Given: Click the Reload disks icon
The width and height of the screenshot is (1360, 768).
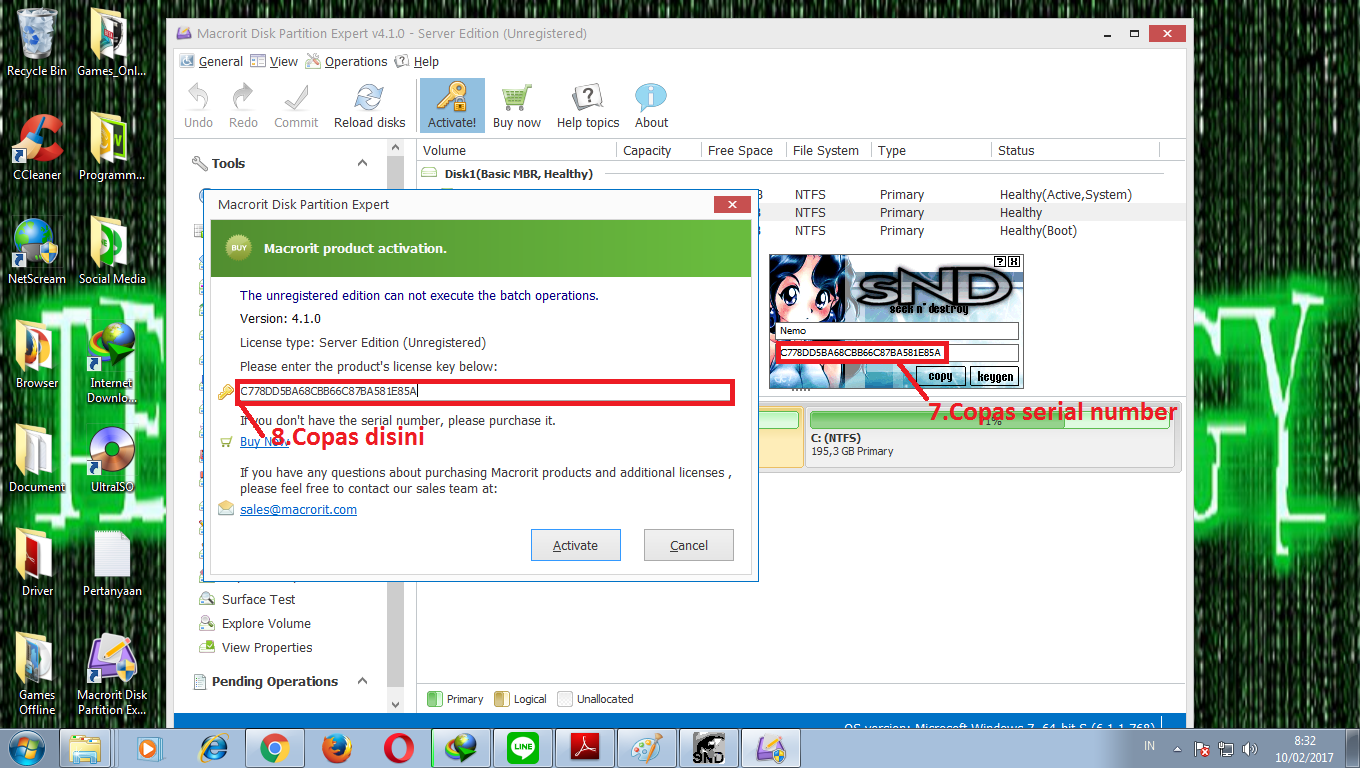Looking at the screenshot, I should (x=369, y=98).
